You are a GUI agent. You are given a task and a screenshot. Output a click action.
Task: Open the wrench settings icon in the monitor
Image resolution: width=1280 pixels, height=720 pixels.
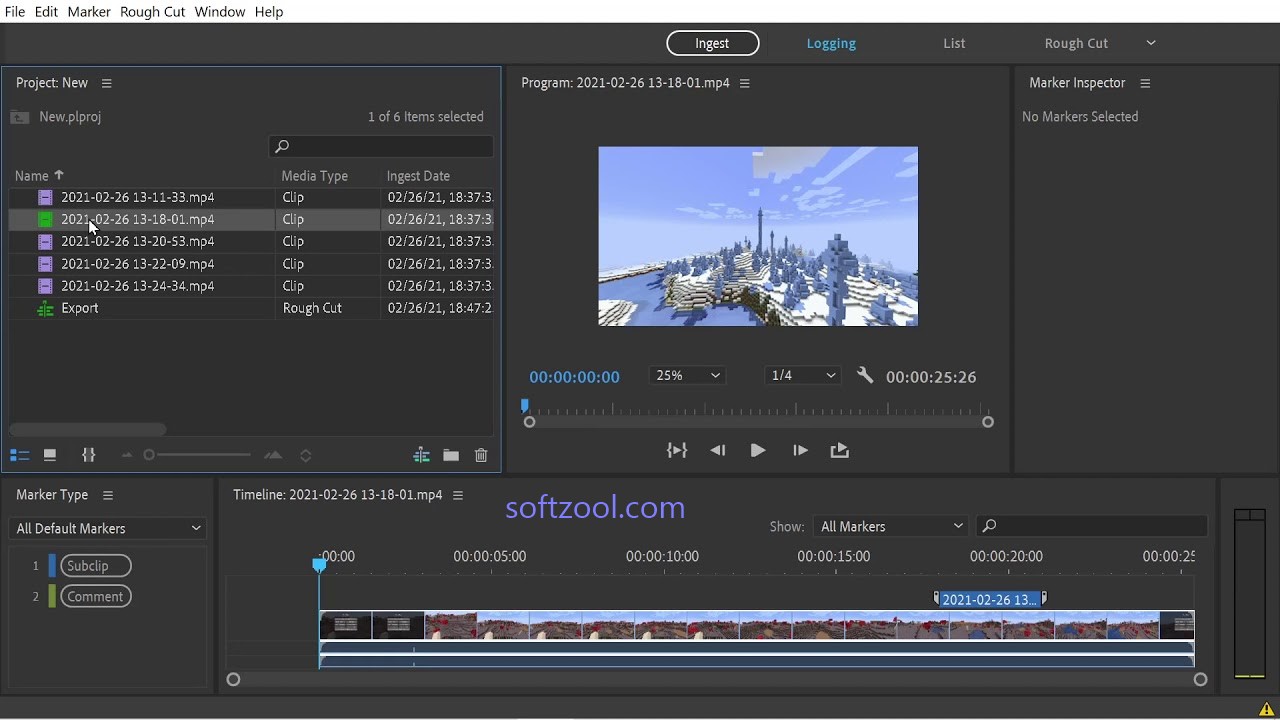[x=865, y=376]
